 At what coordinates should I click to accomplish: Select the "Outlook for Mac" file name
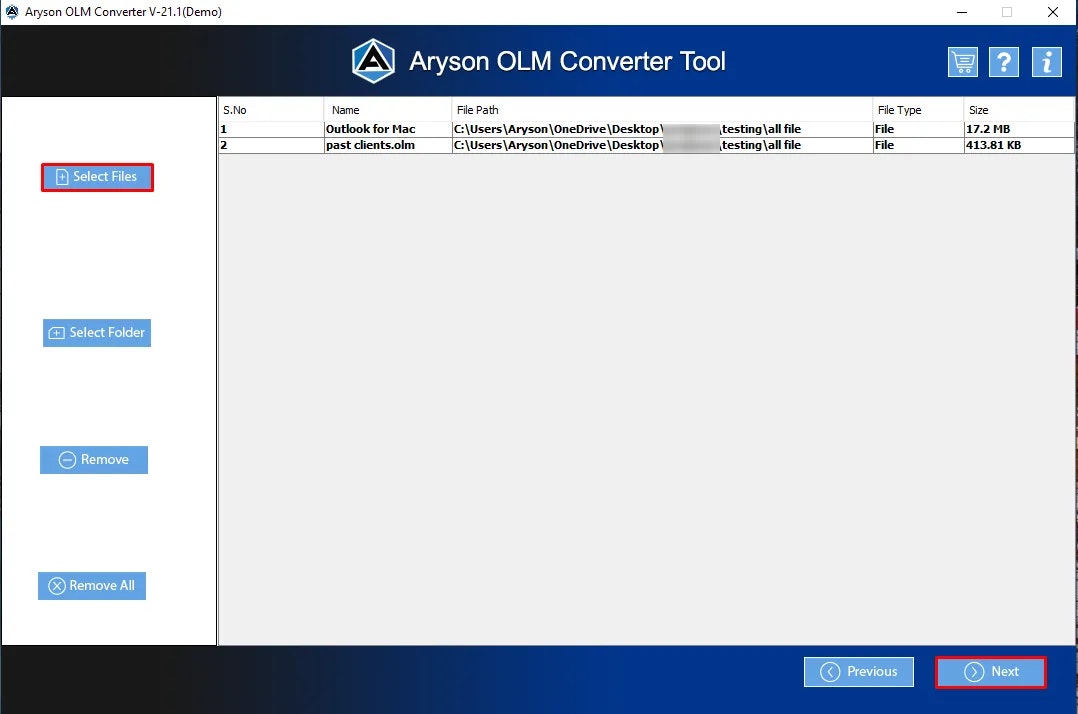(371, 129)
